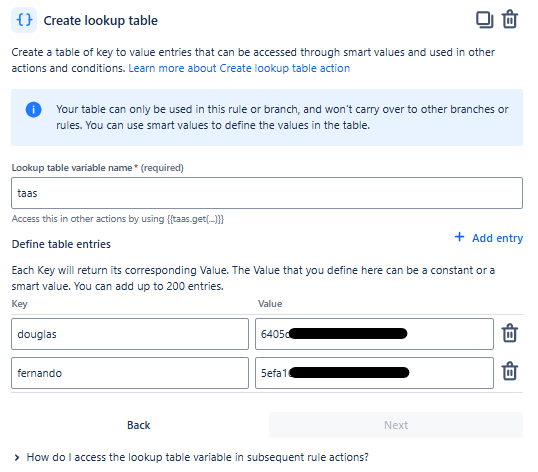Duplicate this component with the copy icon
This screenshot has width=538, height=472.
click(x=484, y=20)
